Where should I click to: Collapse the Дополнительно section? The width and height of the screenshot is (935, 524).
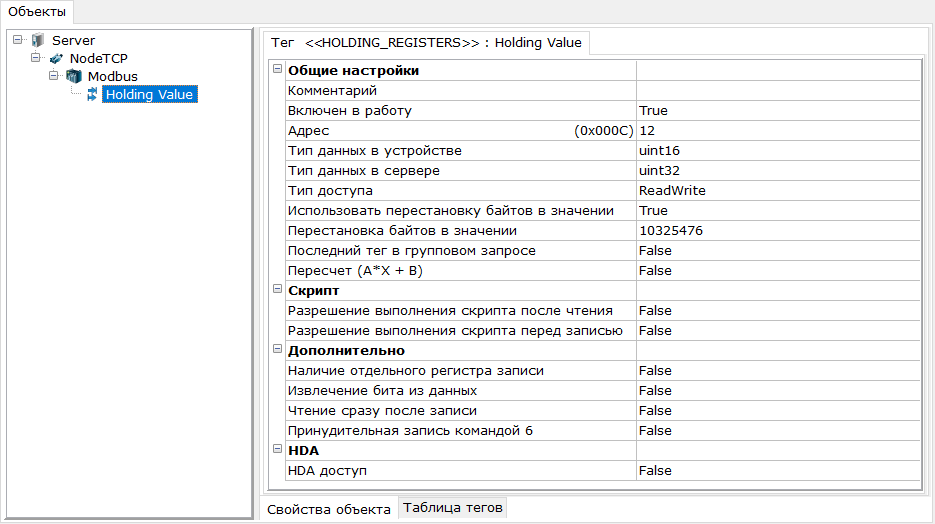[277, 349]
